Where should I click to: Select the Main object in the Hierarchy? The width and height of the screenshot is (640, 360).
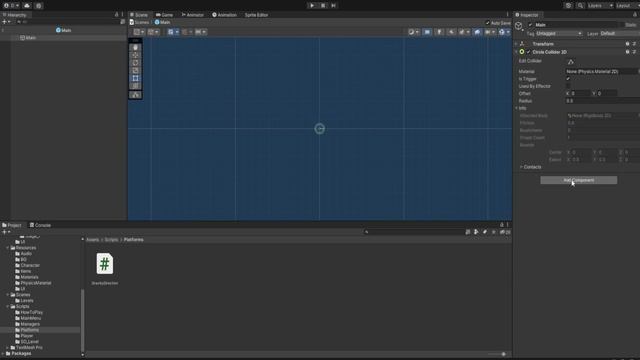click(x=28, y=38)
